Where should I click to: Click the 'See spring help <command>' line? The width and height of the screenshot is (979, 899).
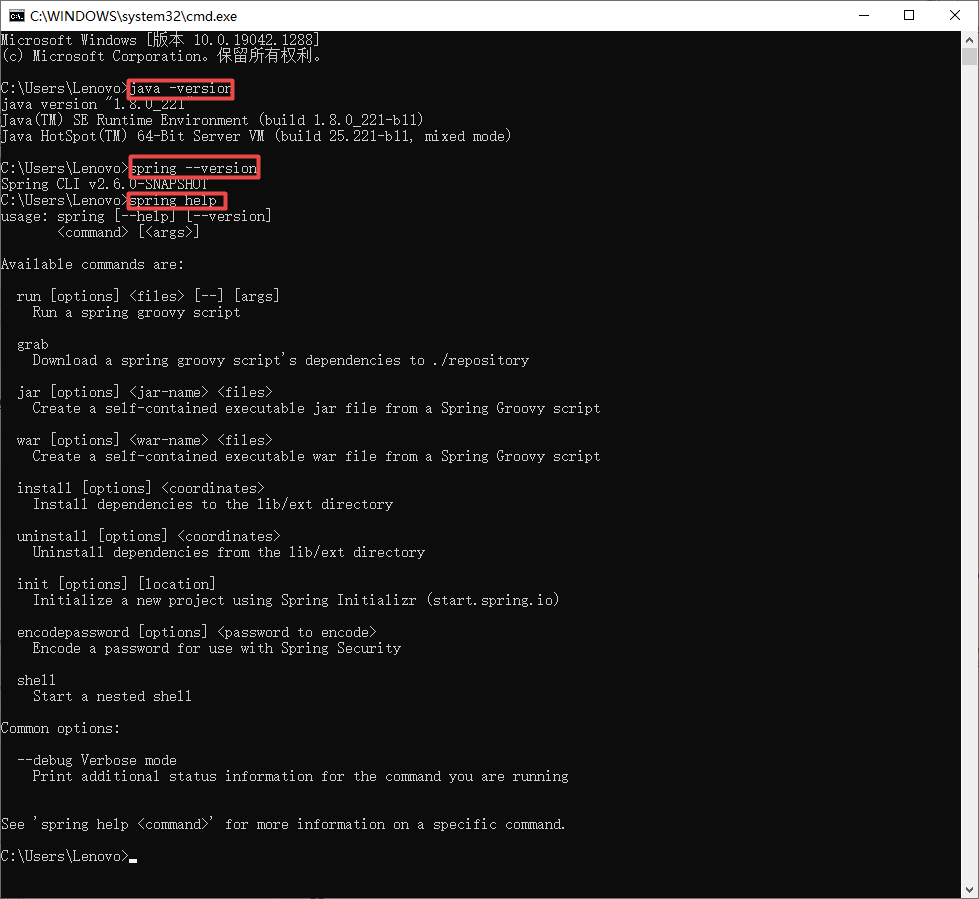click(x=283, y=825)
